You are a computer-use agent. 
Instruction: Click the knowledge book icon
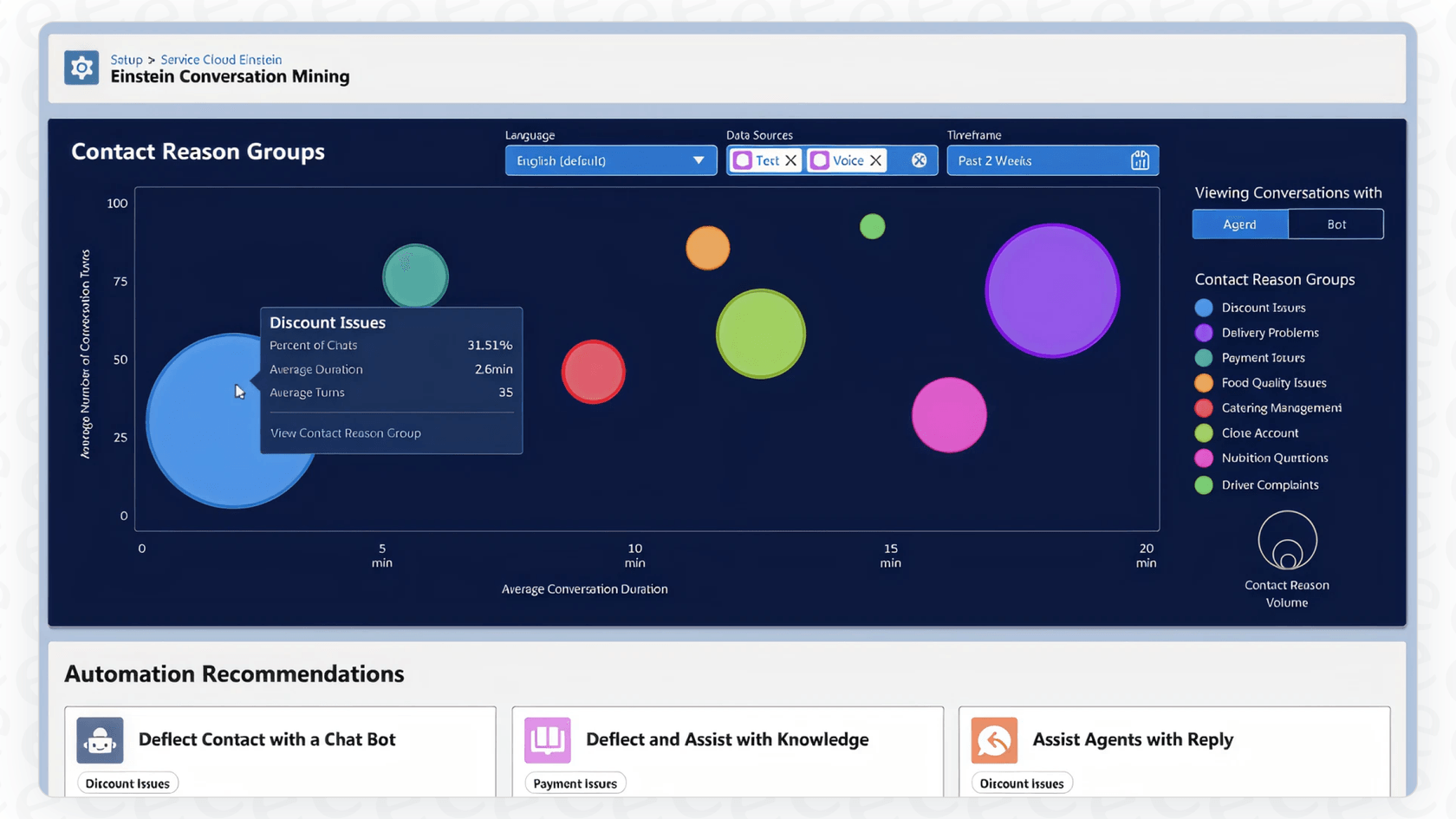(x=547, y=740)
